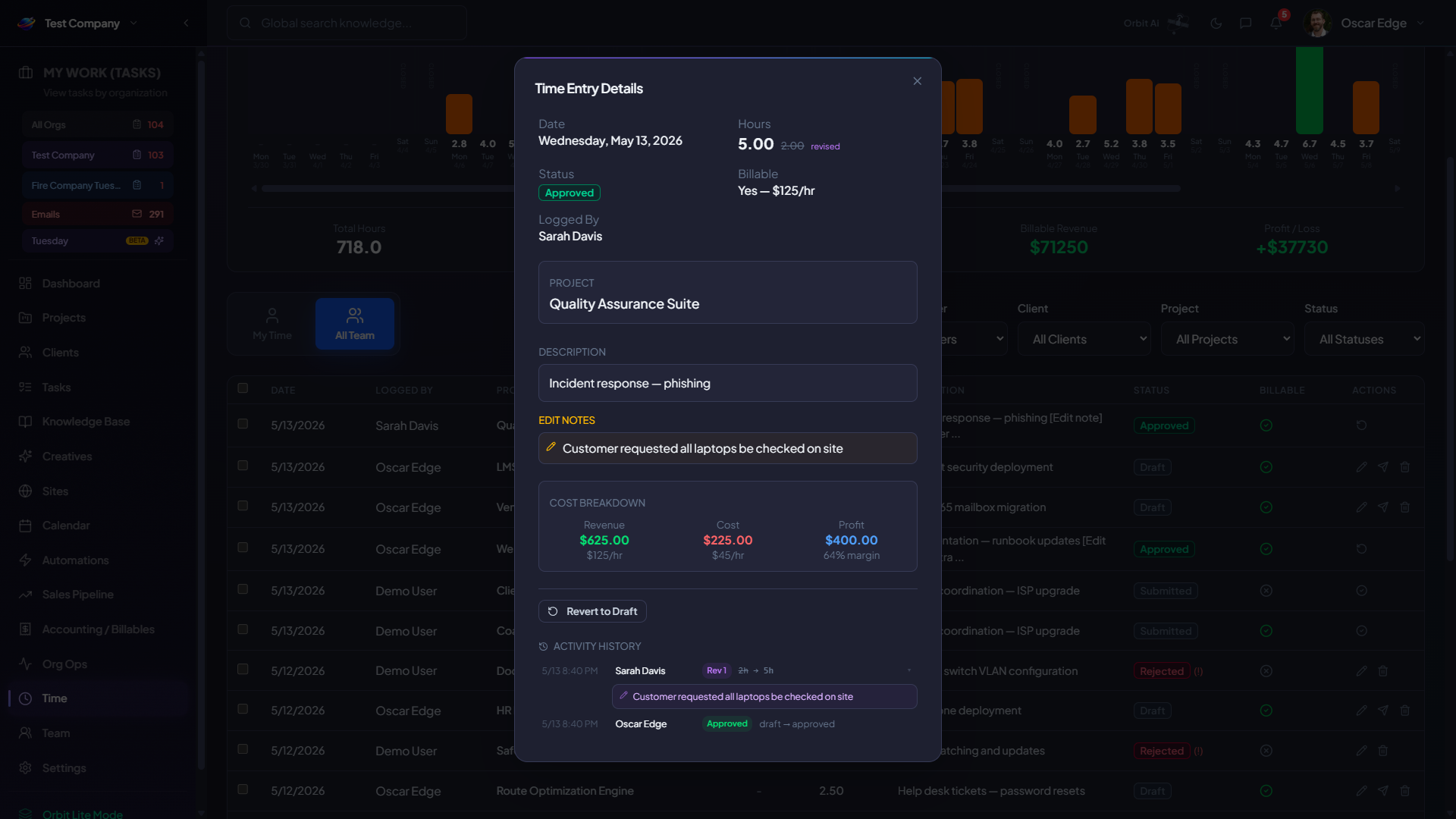This screenshot has height=819, width=1456.
Task: Open the All Statuses dropdown
Action: [x=1364, y=339]
